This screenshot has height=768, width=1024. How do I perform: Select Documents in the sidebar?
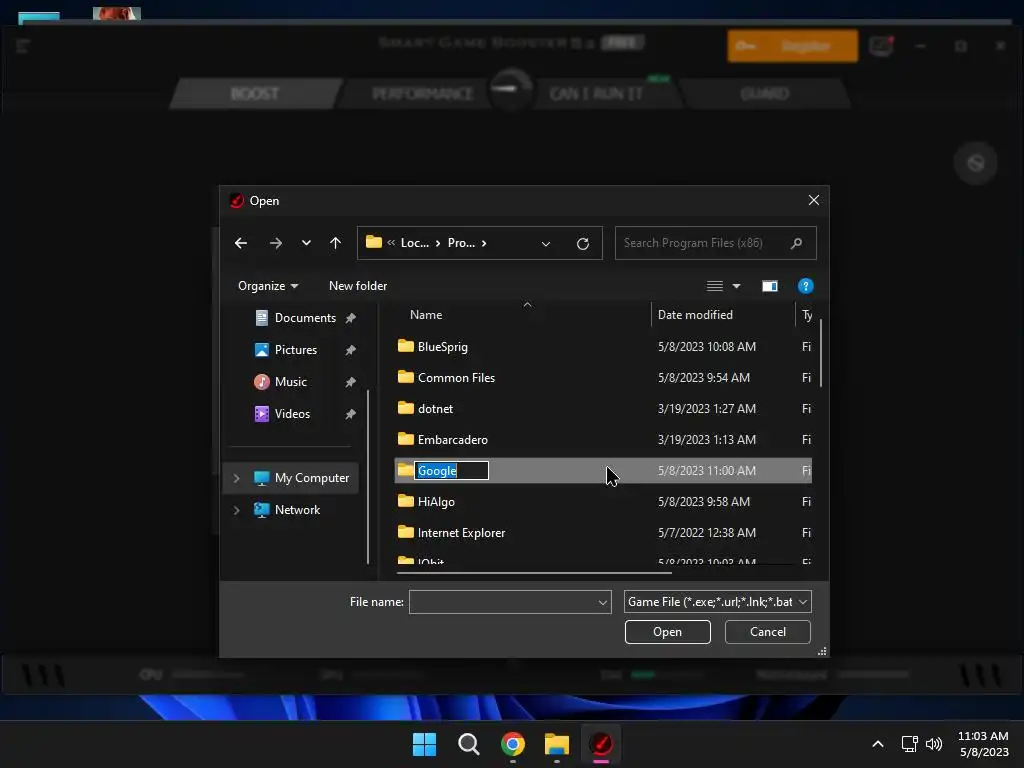pyautogui.click(x=304, y=318)
